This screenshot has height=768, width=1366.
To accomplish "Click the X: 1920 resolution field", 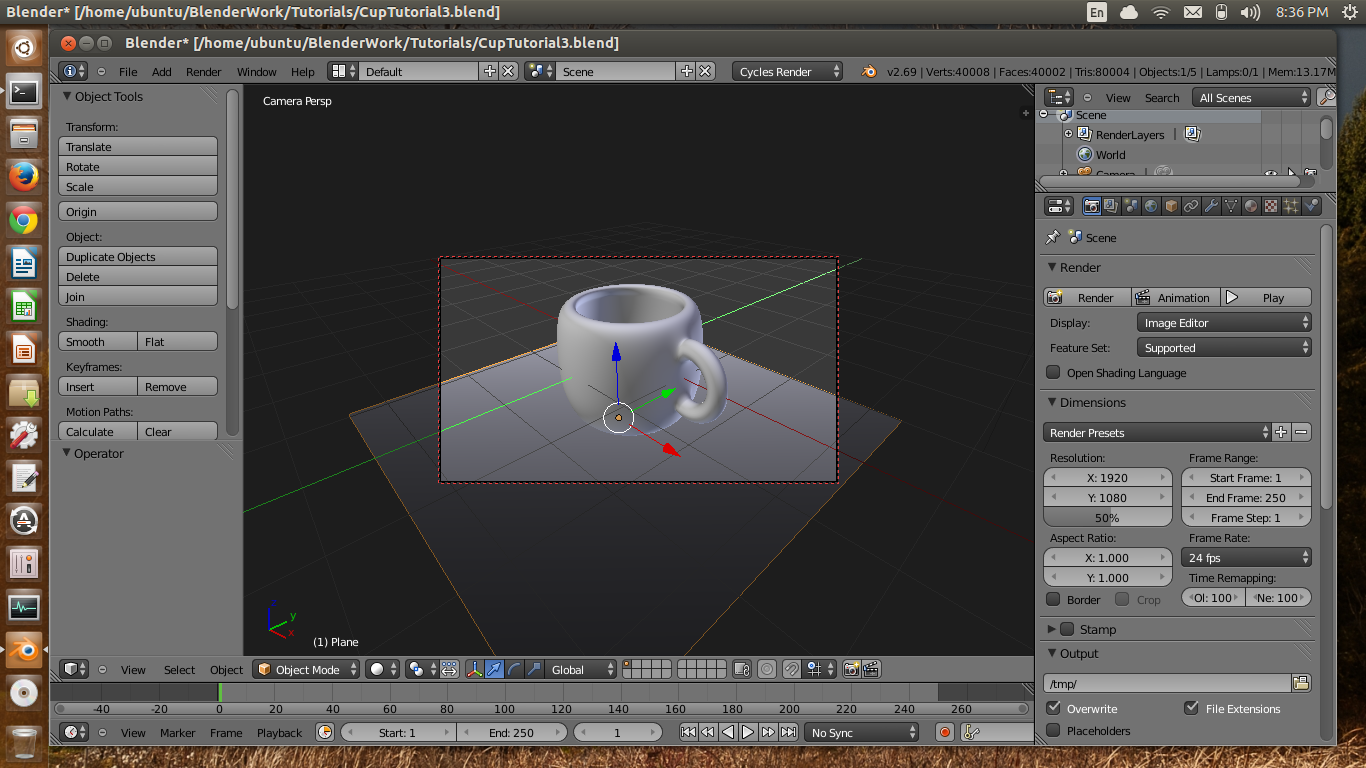I will pyautogui.click(x=1107, y=478).
